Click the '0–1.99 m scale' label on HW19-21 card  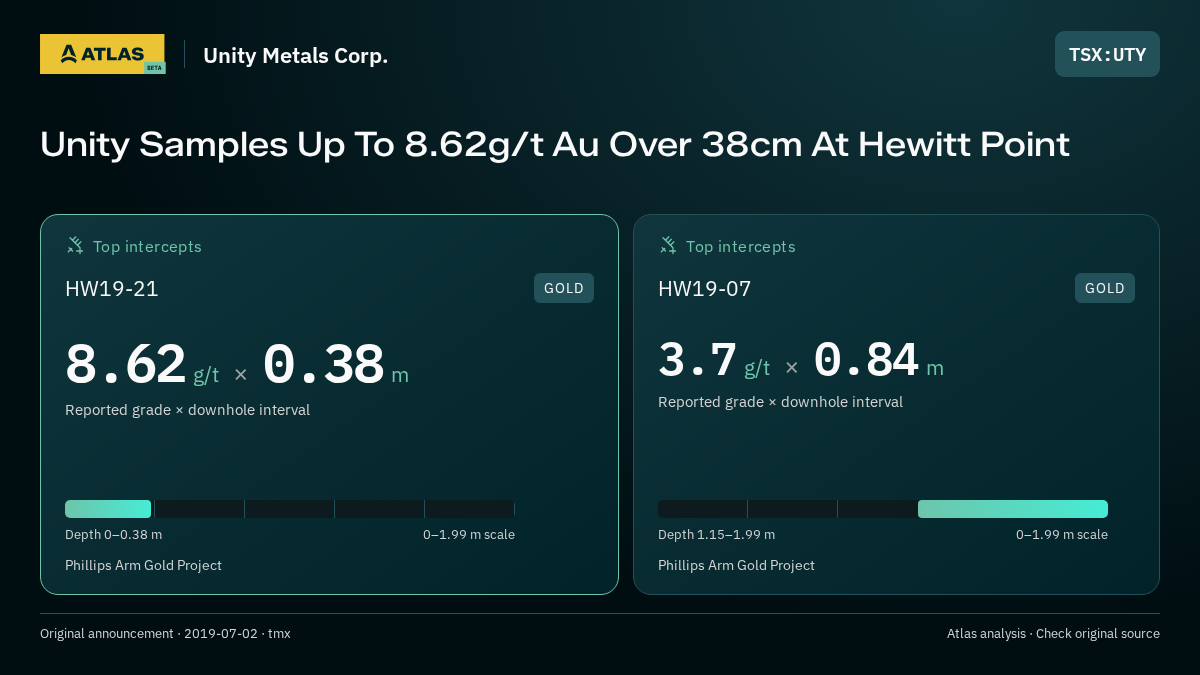469,535
